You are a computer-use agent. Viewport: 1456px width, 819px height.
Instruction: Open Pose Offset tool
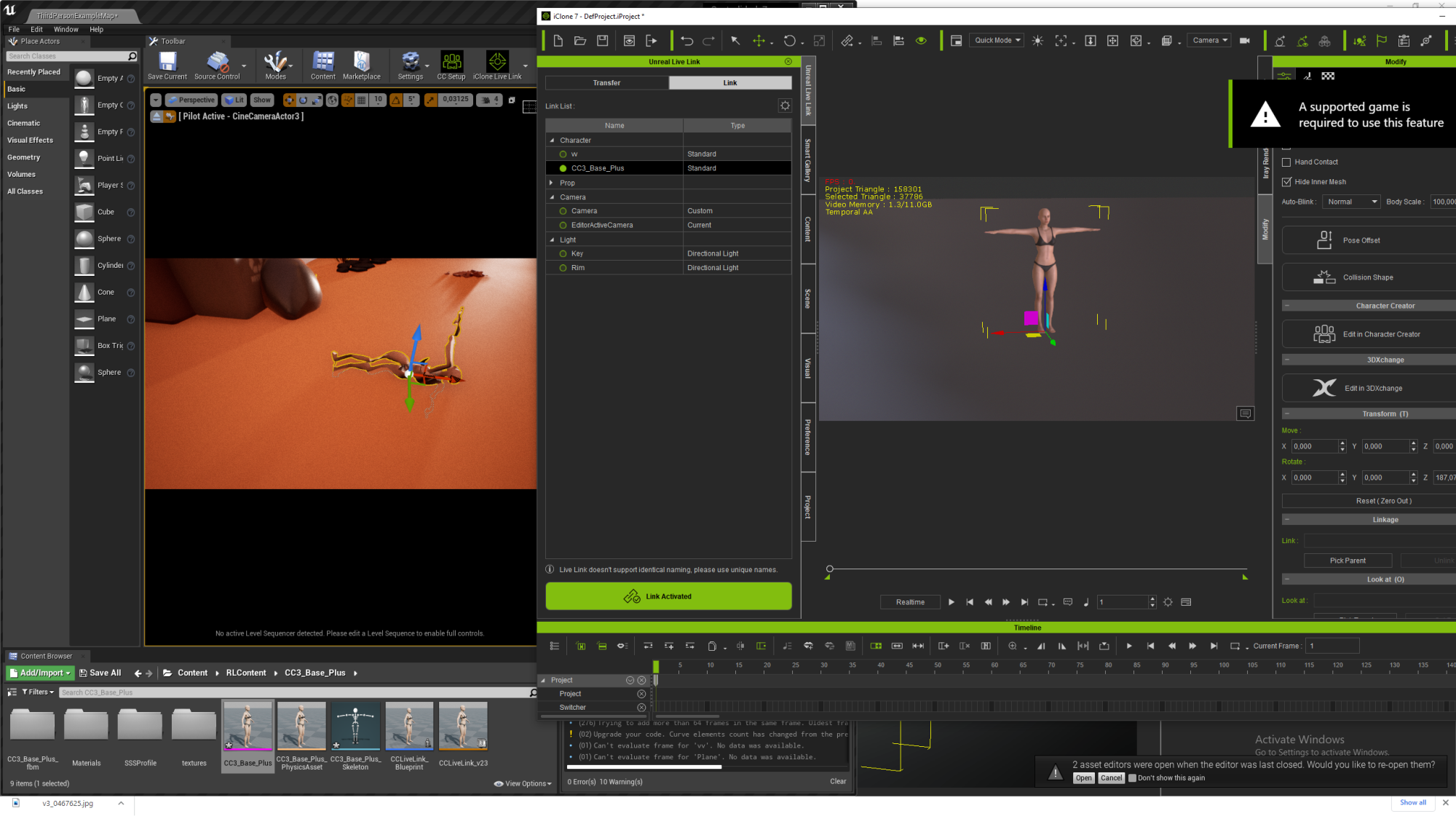[1369, 240]
